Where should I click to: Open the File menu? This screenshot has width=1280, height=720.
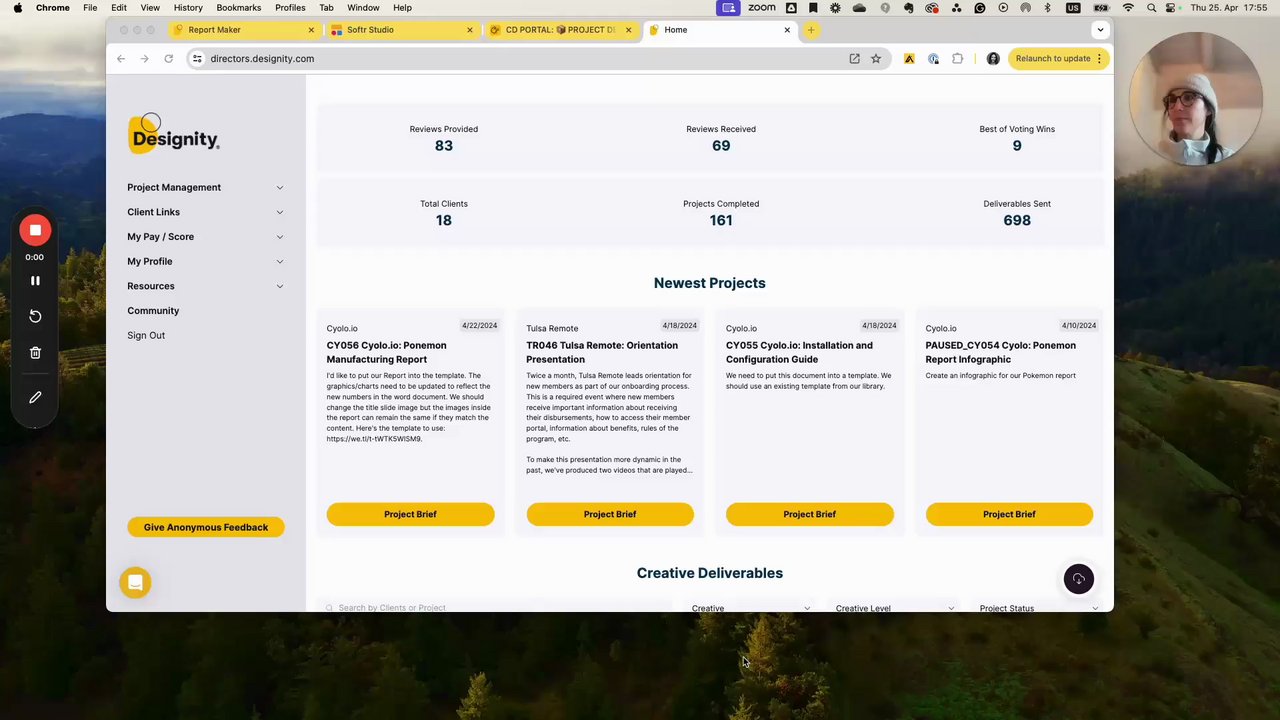(x=90, y=8)
